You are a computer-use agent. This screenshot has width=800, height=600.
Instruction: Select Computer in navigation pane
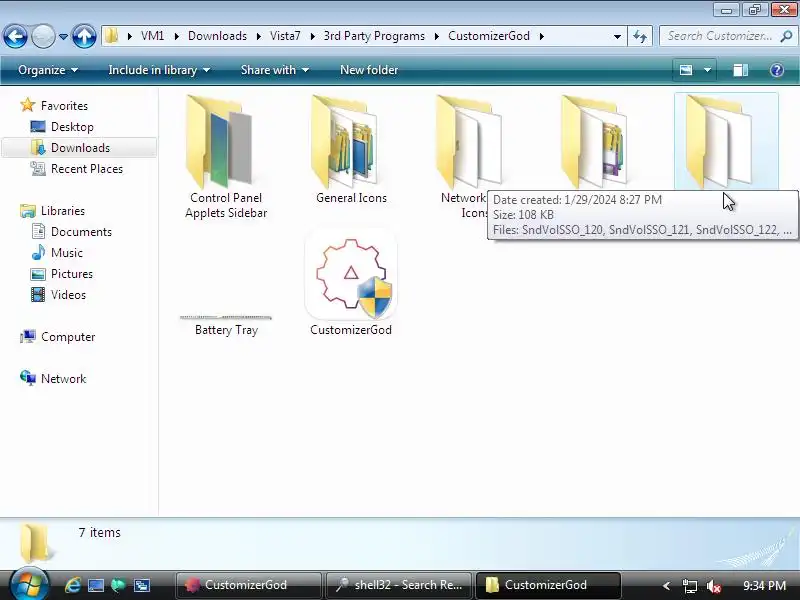pyautogui.click(x=68, y=337)
